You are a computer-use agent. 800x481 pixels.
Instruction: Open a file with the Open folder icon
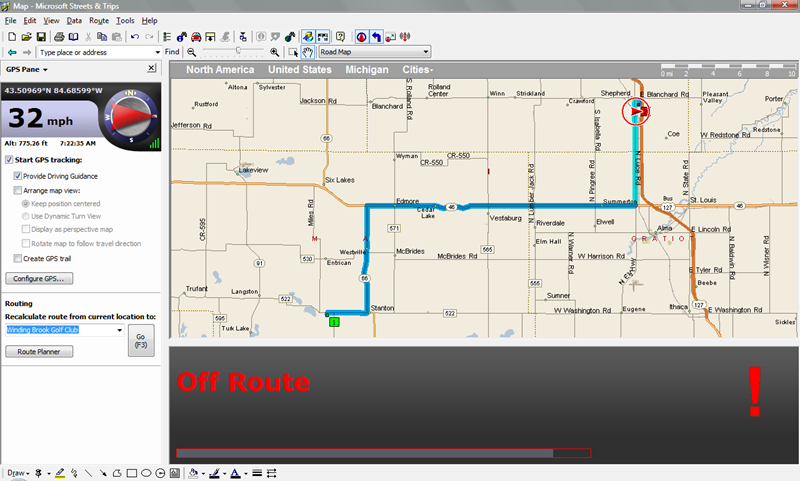click(x=27, y=37)
